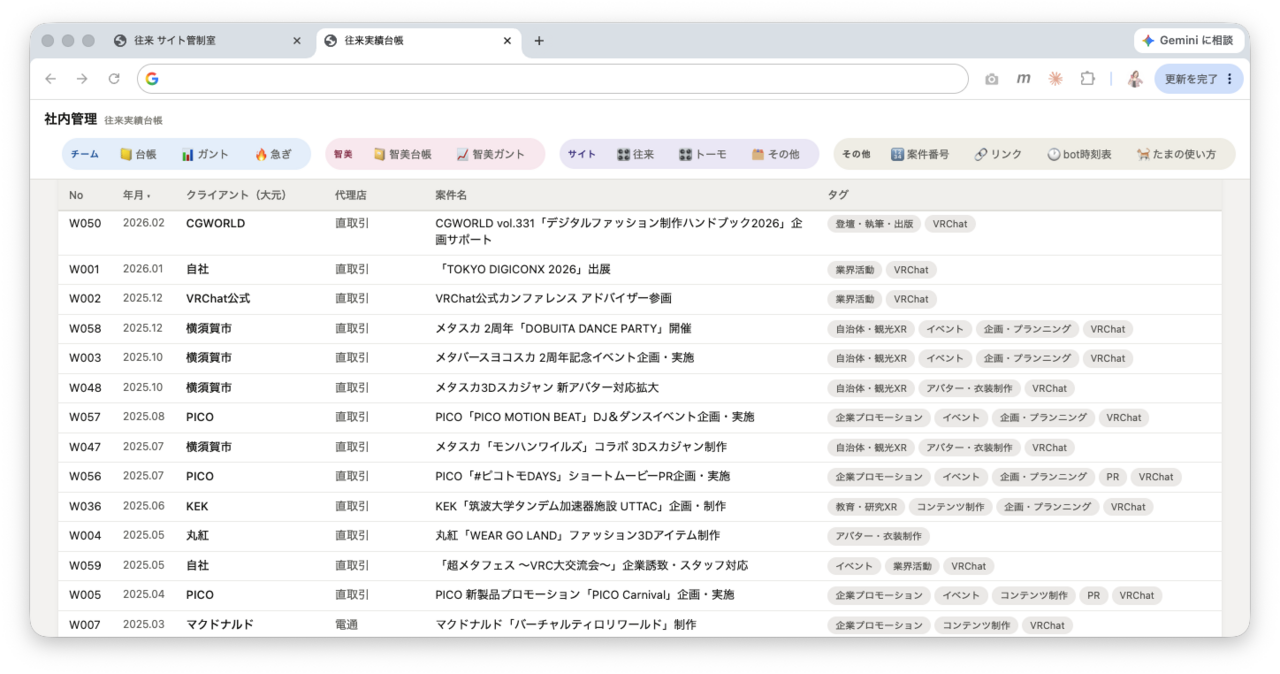
Task: Click the 更新を完了 update button
Action: coord(1199,79)
